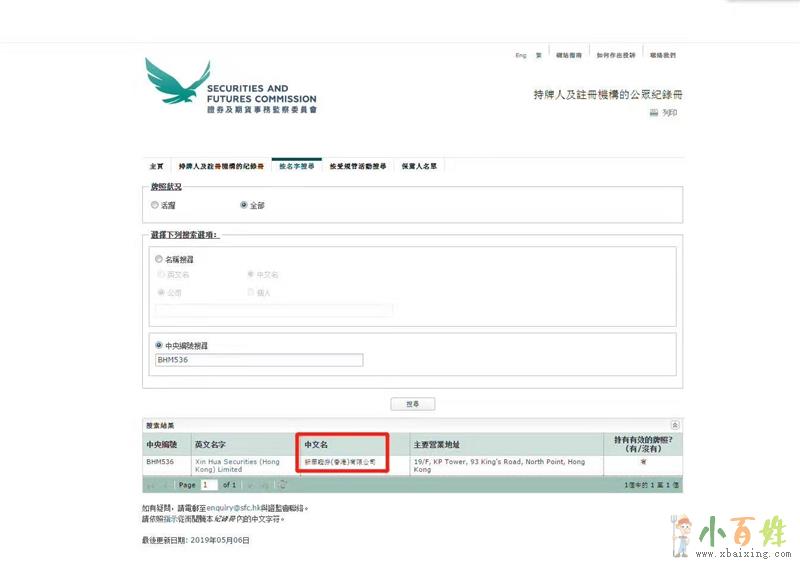800x565 pixels.
Task: Click the valid licence status icon
Action: click(x=642, y=464)
